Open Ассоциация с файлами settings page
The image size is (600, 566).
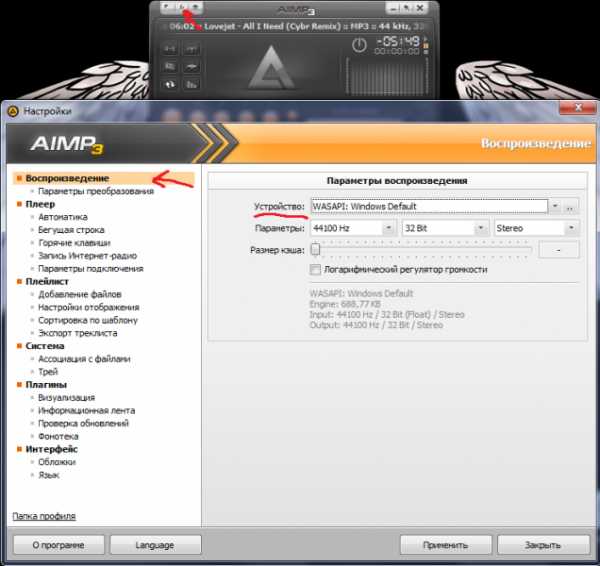(x=84, y=359)
